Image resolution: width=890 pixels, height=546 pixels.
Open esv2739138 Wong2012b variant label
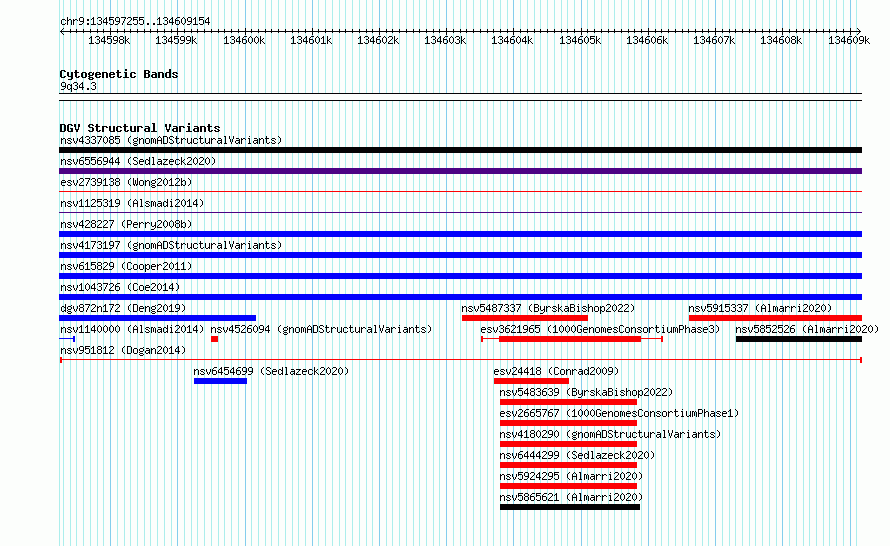[x=126, y=182]
